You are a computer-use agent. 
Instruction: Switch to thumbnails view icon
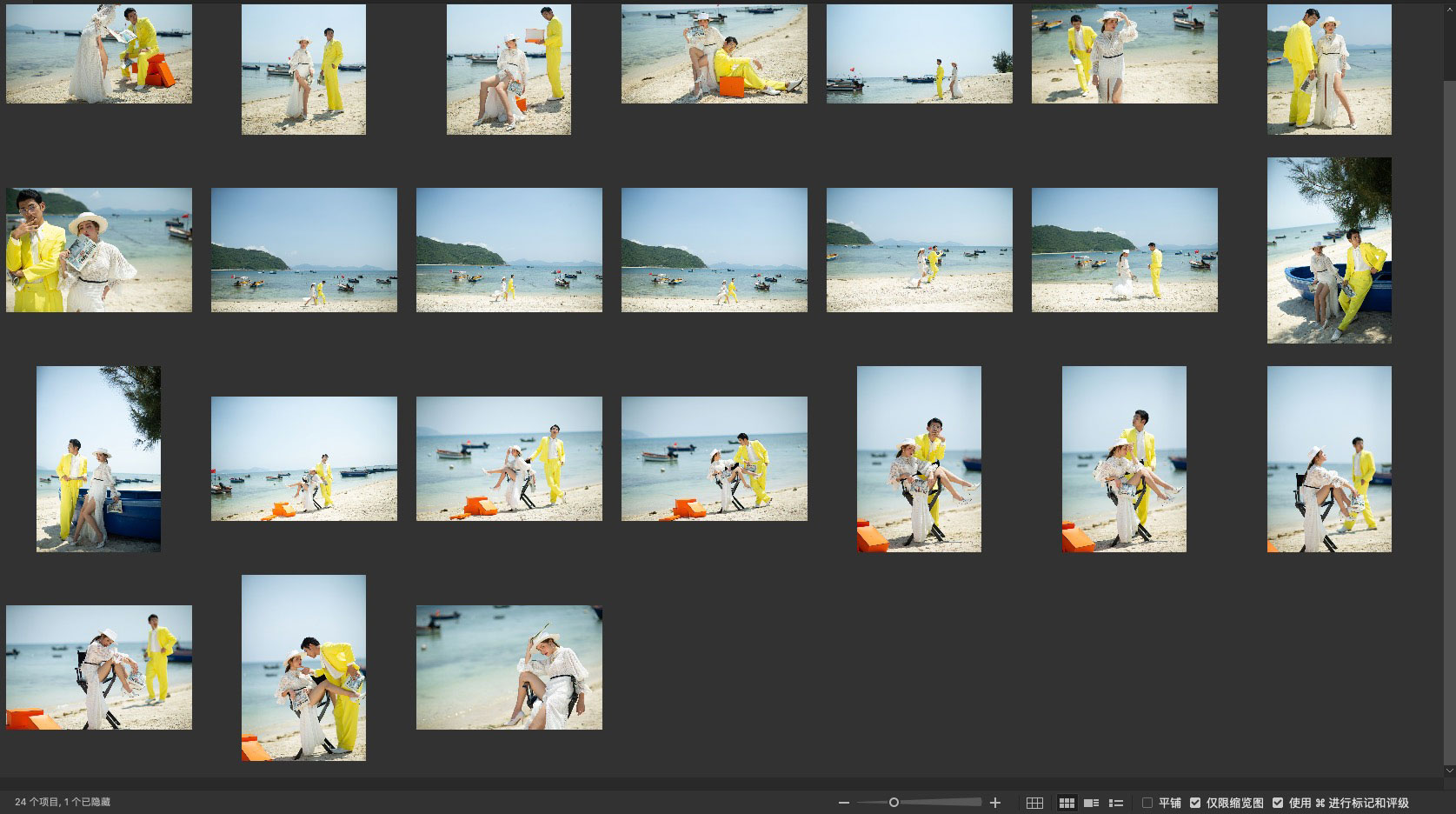click(x=1067, y=803)
